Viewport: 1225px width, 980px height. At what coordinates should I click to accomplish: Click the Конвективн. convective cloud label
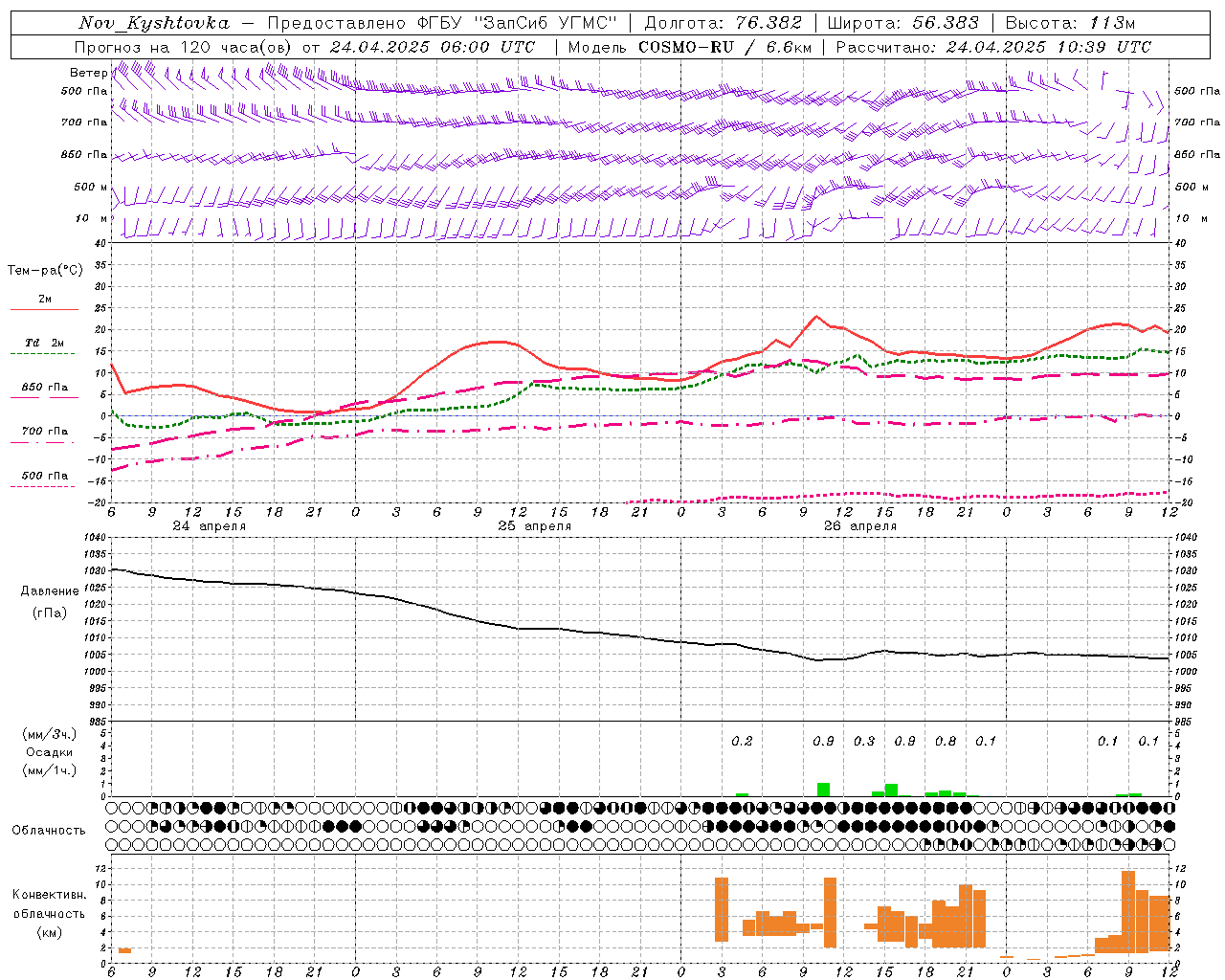click(50, 895)
